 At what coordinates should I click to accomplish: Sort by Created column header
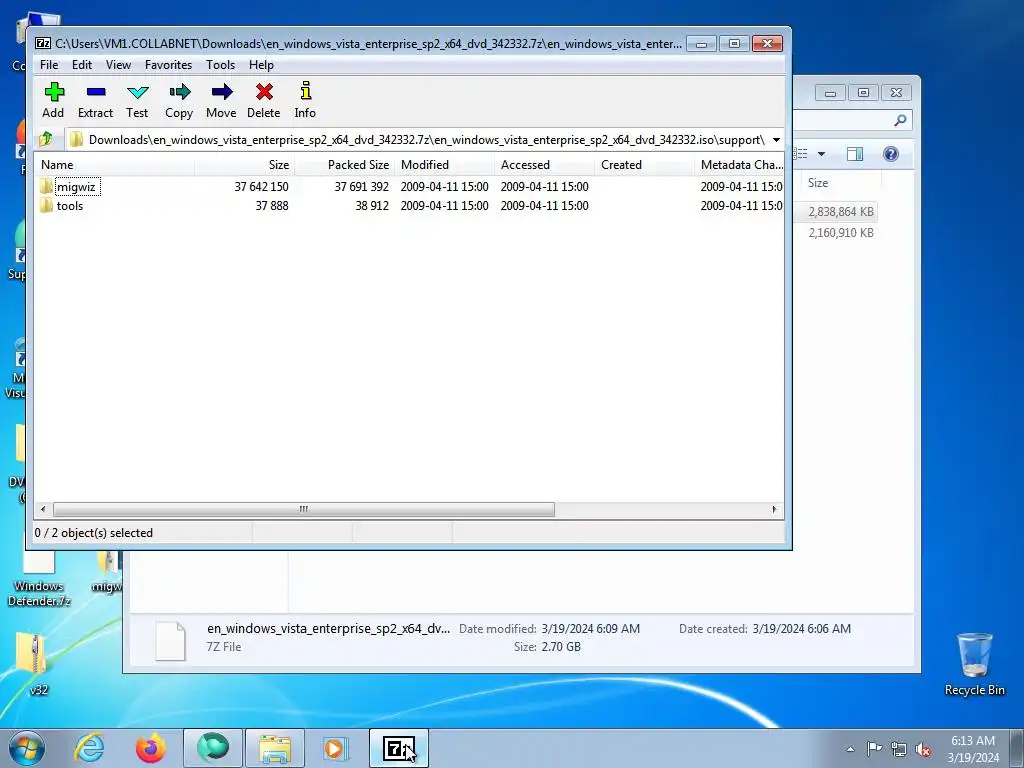pos(644,165)
